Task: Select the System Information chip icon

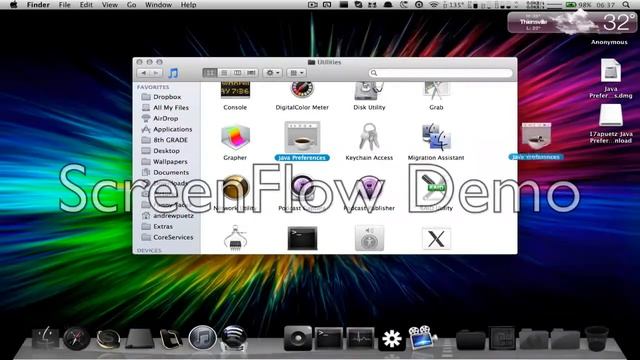Action: 235,238
